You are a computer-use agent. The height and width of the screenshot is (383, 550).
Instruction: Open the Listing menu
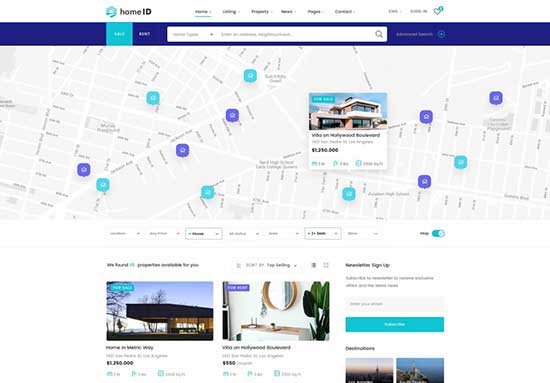[x=231, y=12]
